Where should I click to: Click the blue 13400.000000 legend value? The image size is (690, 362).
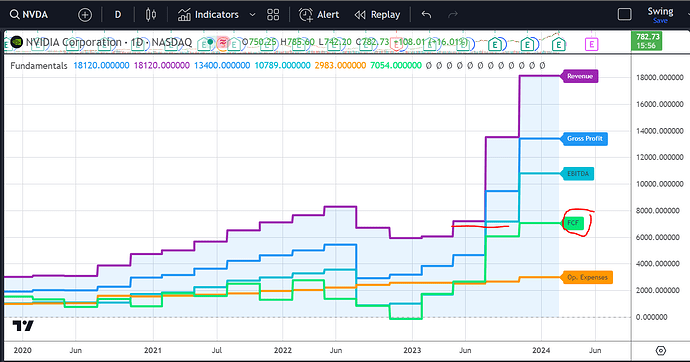[x=222, y=66]
